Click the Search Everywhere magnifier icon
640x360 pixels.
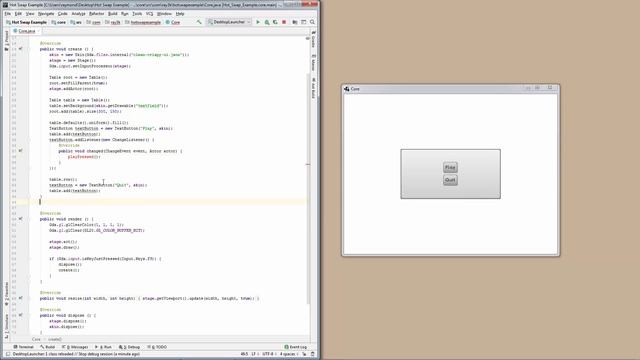[x=312, y=22]
